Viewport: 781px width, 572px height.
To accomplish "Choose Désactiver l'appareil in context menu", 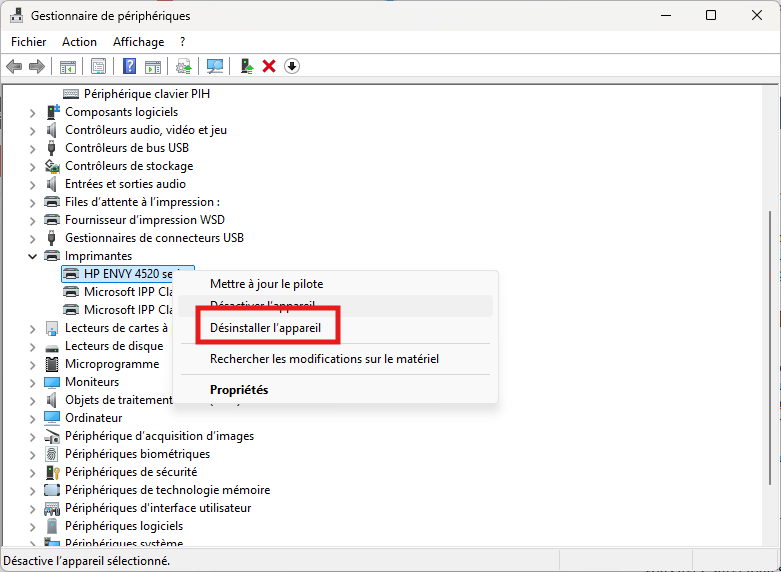I will coord(335,305).
